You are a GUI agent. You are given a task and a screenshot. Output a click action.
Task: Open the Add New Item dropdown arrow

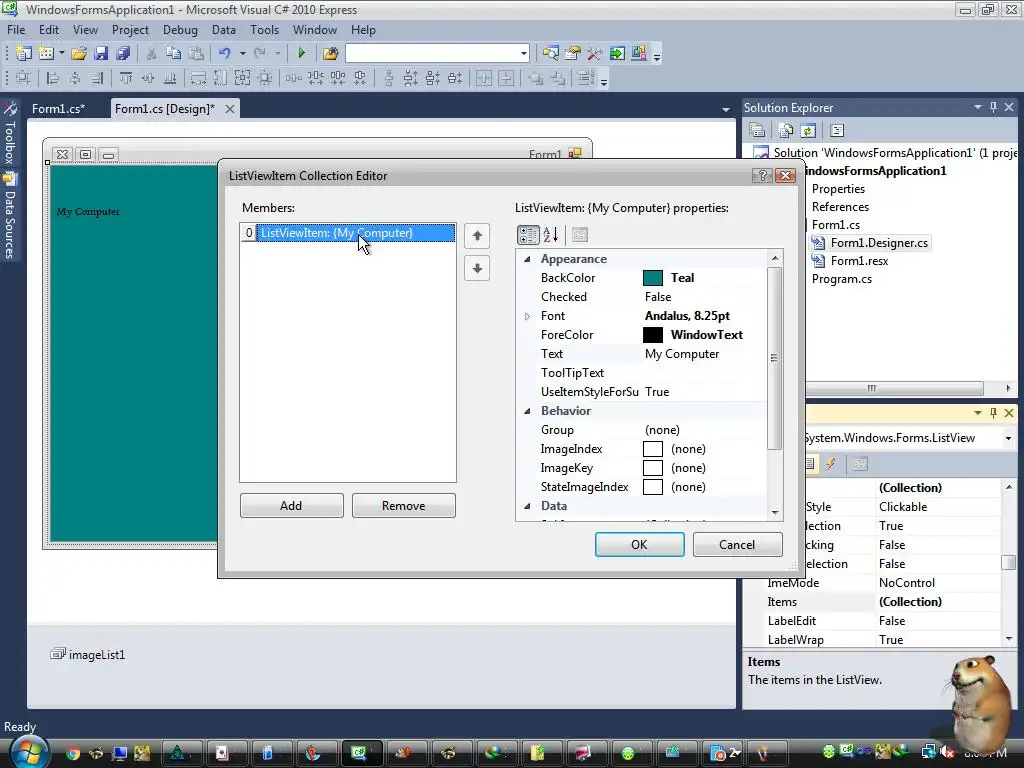(61, 54)
